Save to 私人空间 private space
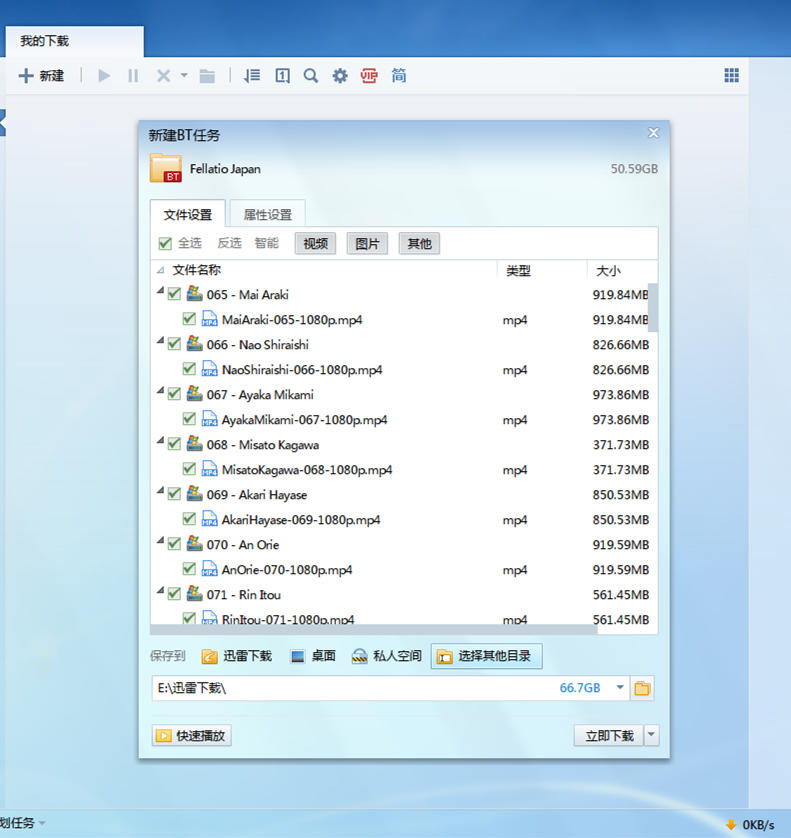This screenshot has width=791, height=838. 386,656
